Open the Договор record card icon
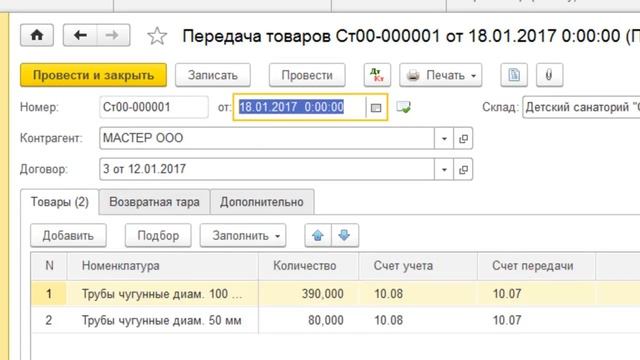 [x=463, y=169]
